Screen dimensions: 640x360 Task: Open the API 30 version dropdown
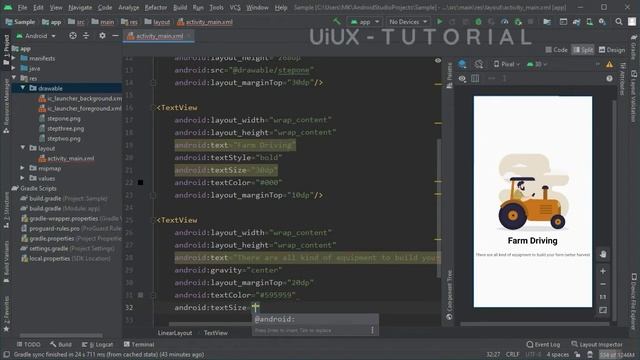click(536, 64)
